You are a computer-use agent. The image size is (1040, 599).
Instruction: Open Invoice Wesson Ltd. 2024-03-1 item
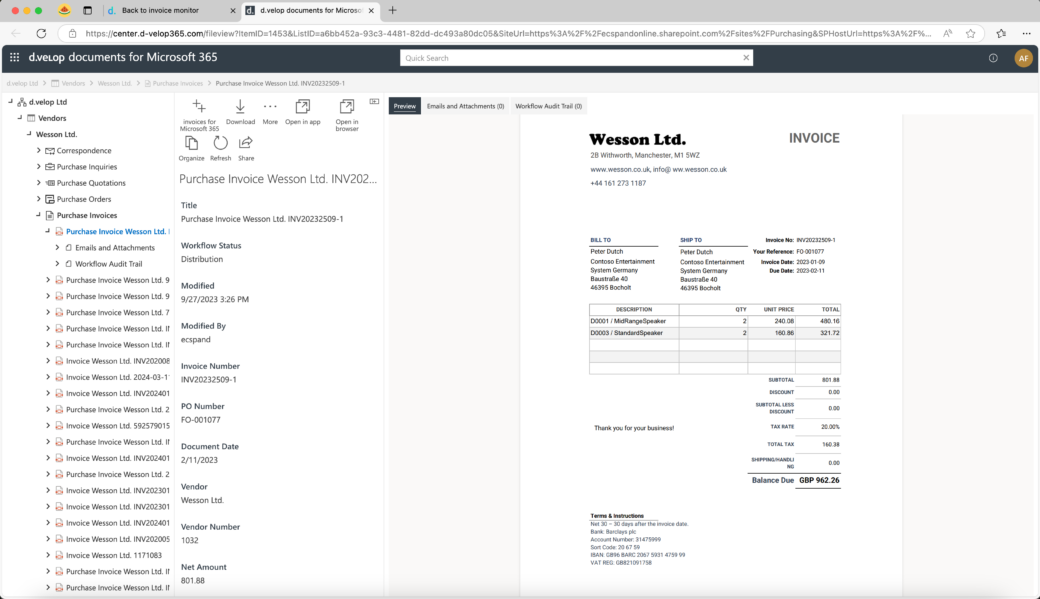tap(117, 377)
